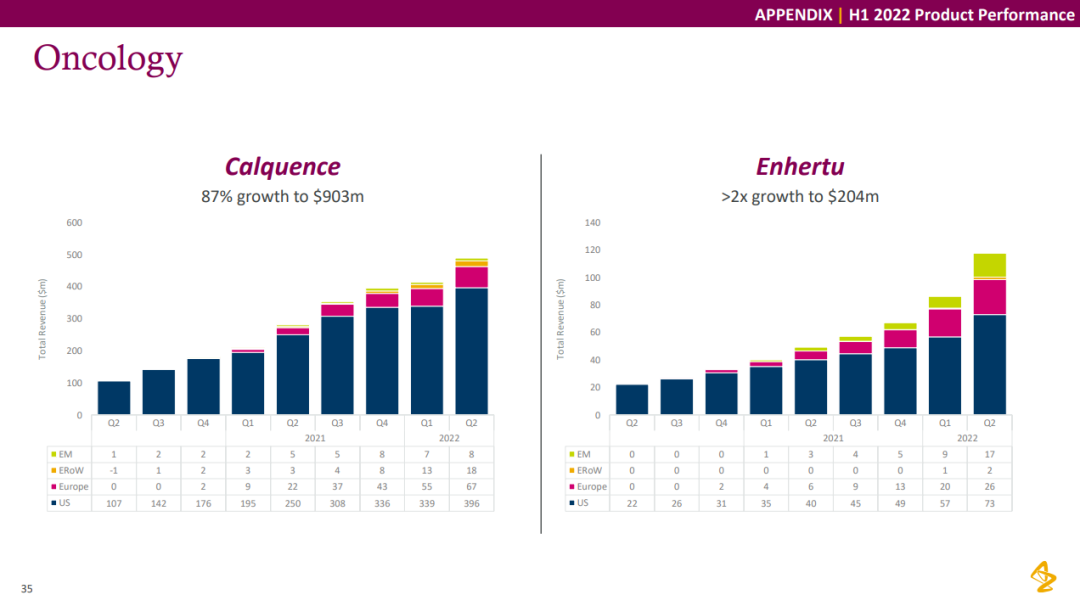
Task: Click the tallest Calquence bar's navy US segment
Action: 472,351
